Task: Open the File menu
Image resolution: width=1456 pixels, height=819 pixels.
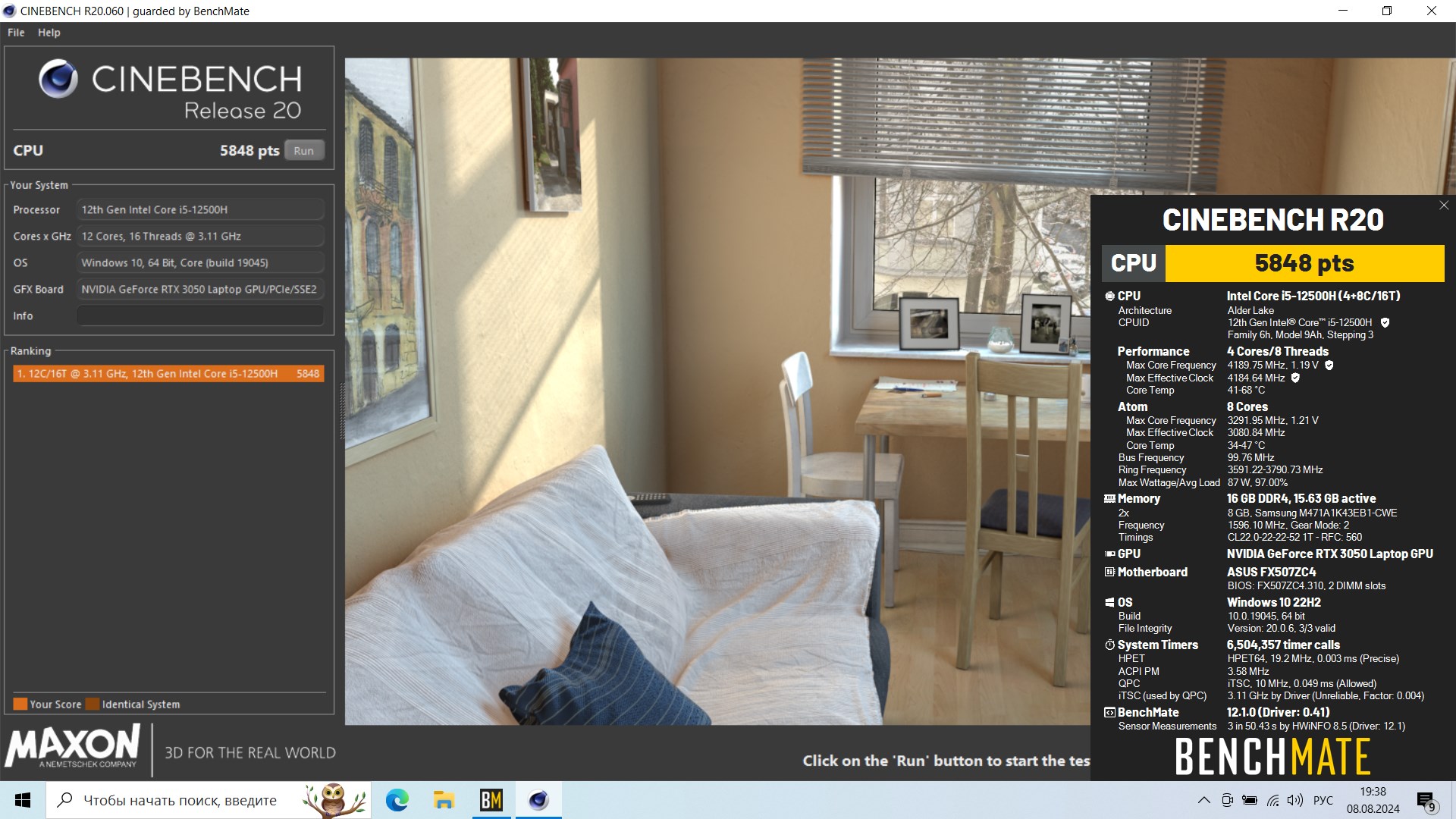Action: (16, 33)
